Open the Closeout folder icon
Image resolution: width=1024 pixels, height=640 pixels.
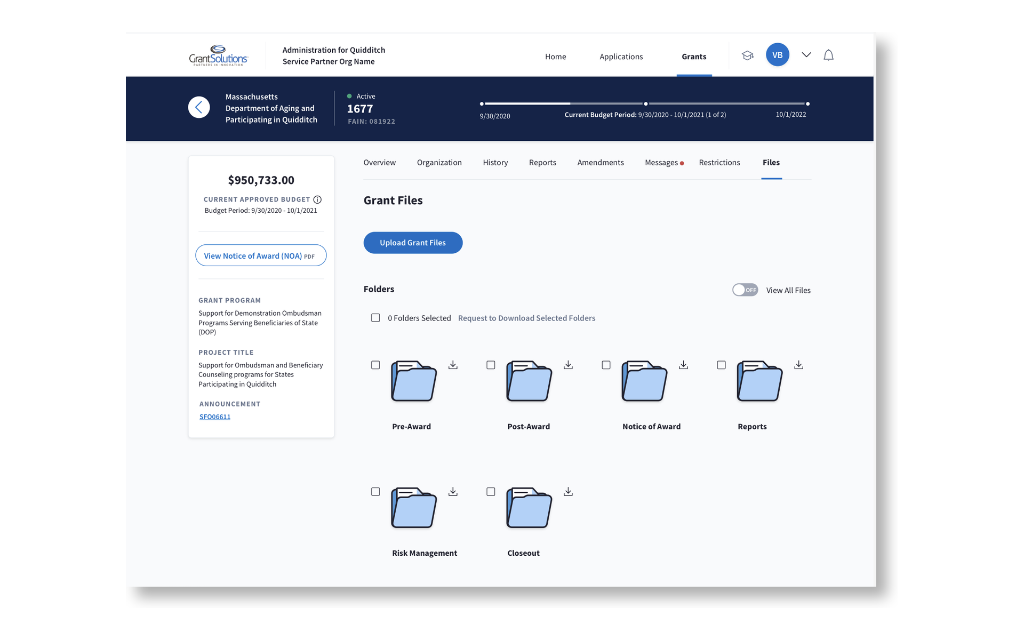(x=529, y=507)
